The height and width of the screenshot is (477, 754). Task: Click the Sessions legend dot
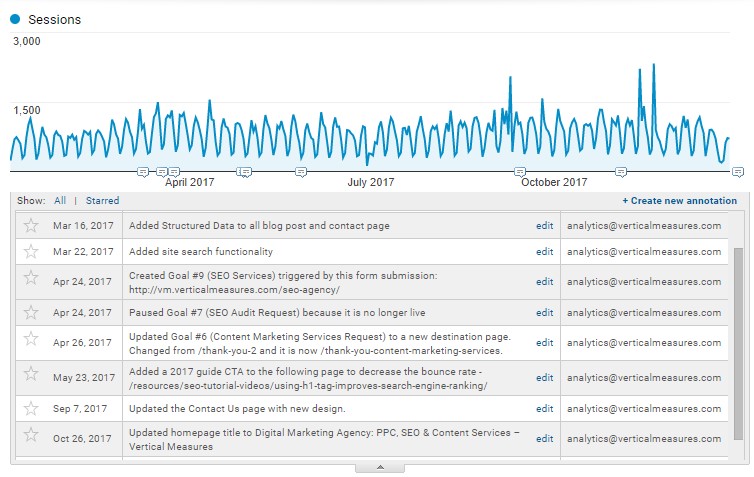(15, 19)
